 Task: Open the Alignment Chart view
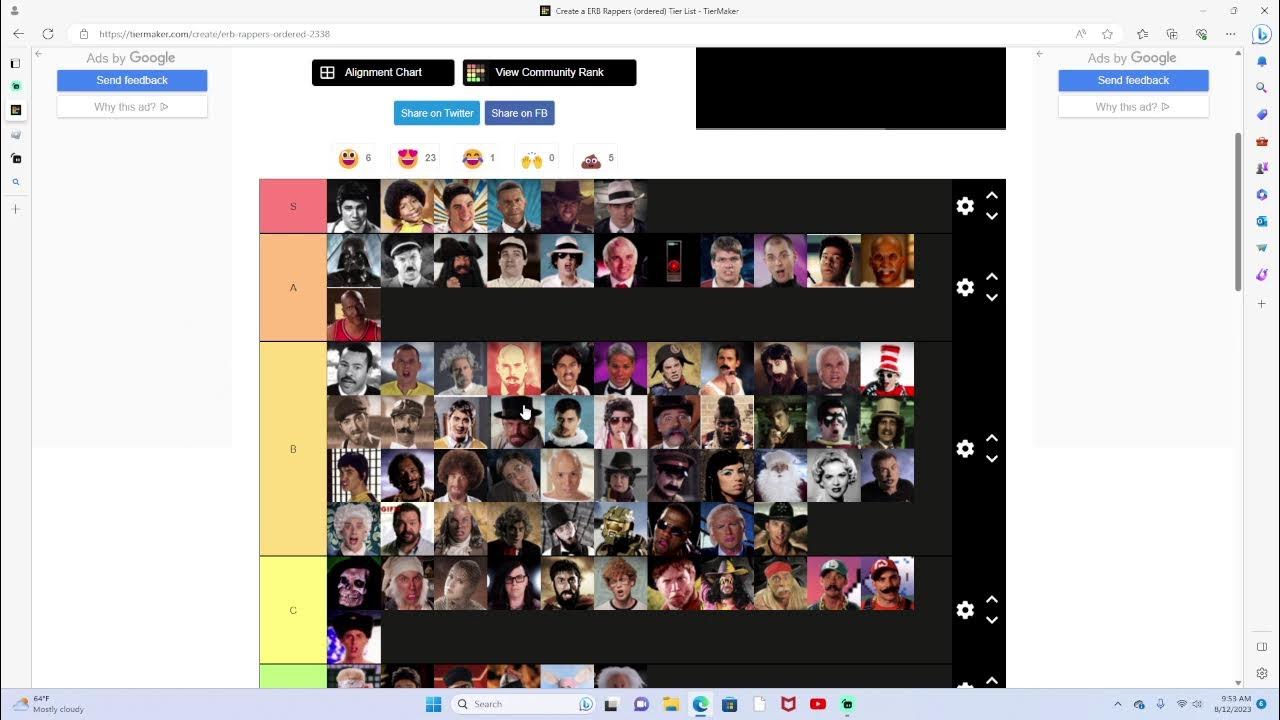[x=383, y=73]
